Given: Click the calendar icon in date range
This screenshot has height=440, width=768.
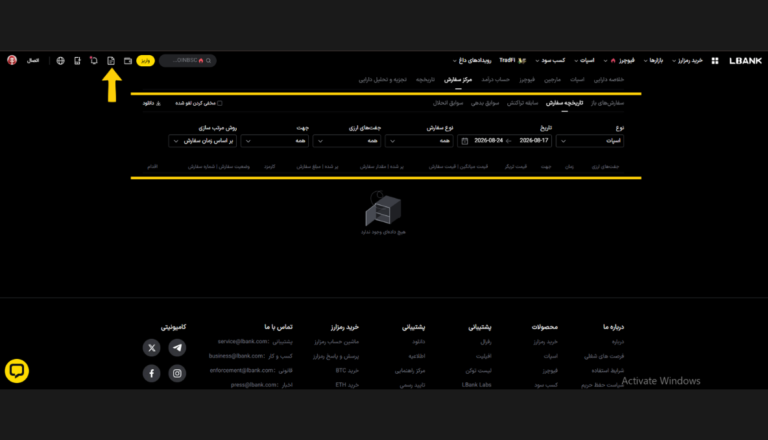Looking at the screenshot, I should tap(465, 141).
